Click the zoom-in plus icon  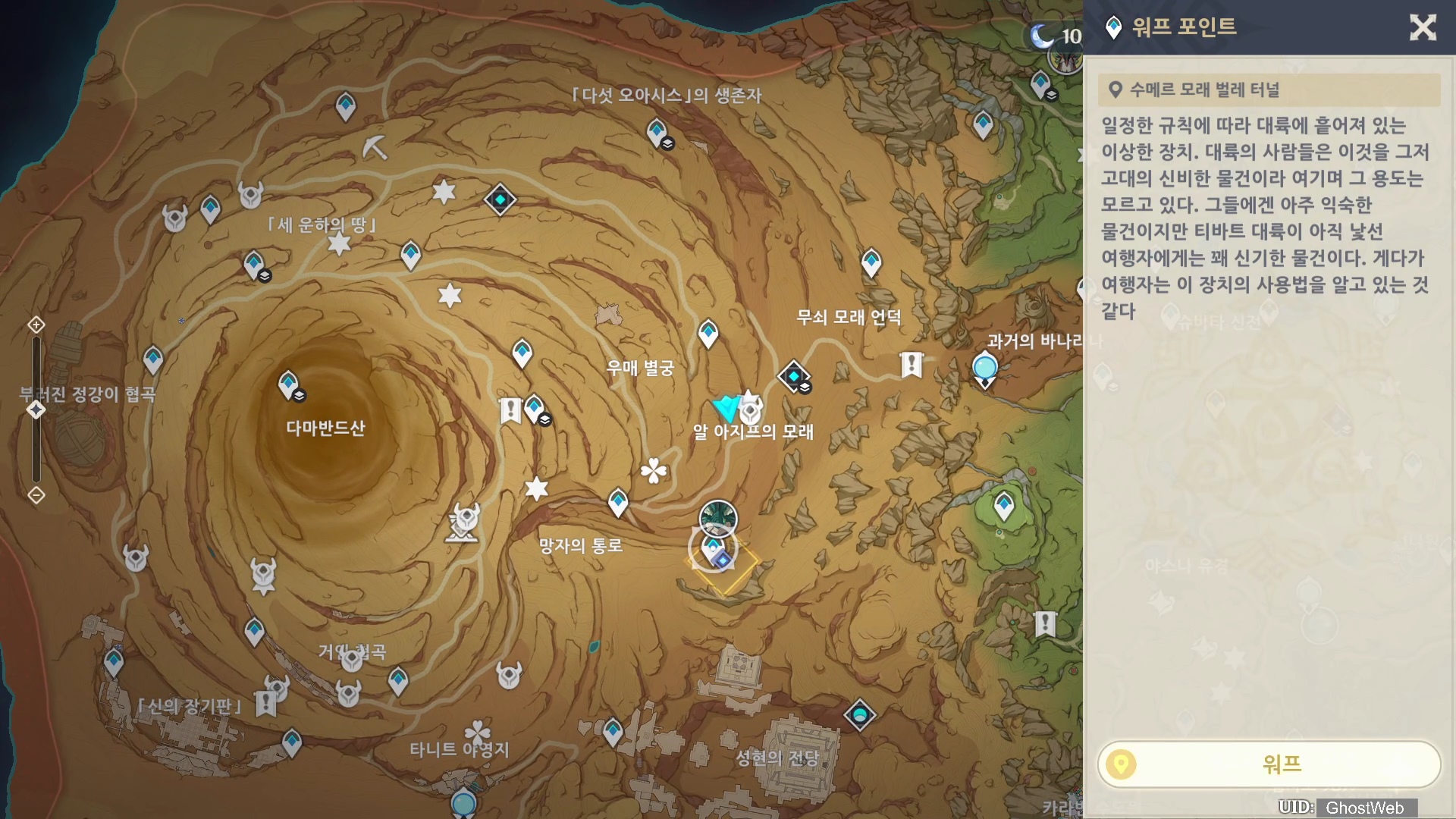36,325
